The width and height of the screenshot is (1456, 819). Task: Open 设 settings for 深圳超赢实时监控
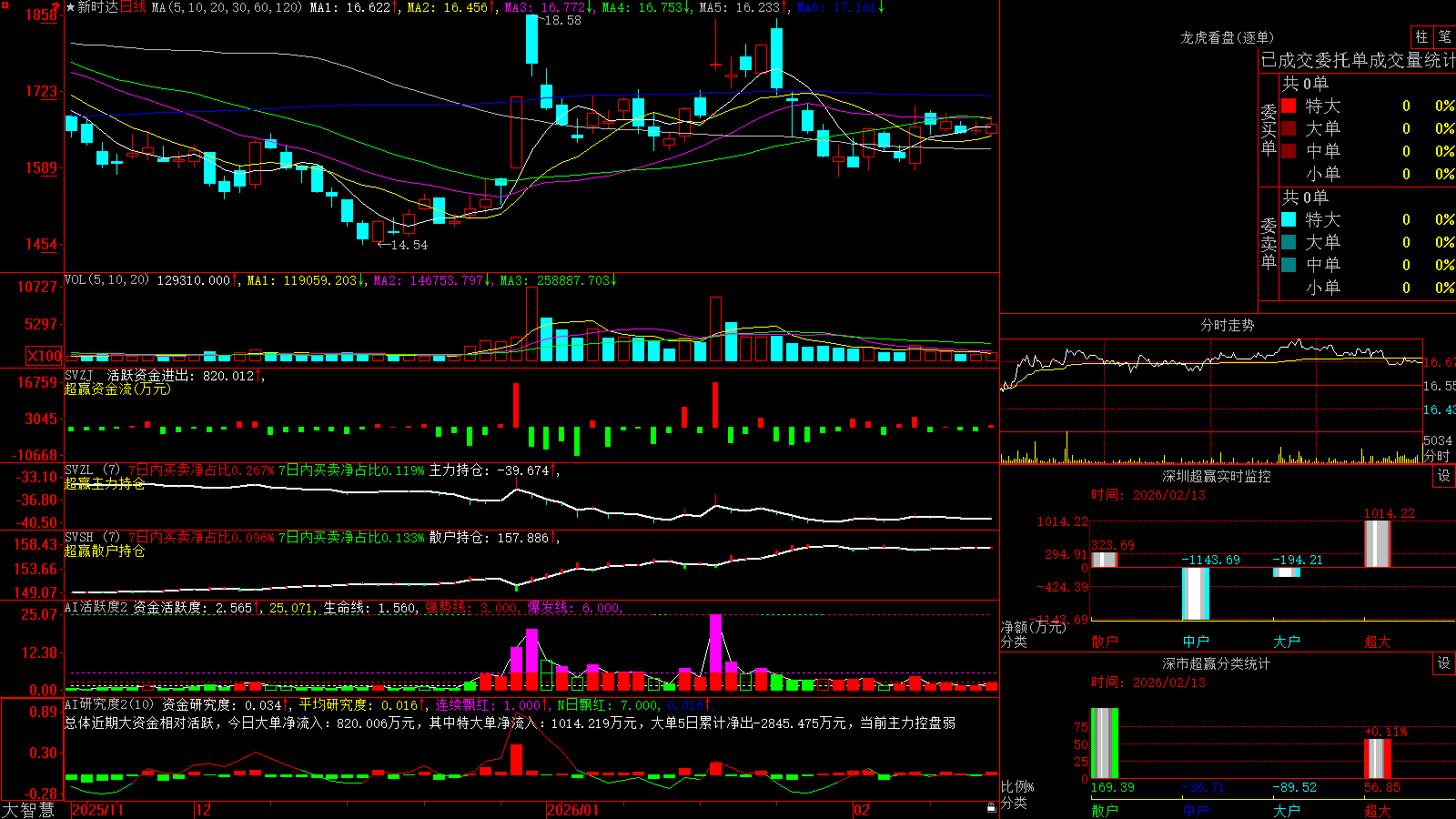click(x=1444, y=476)
